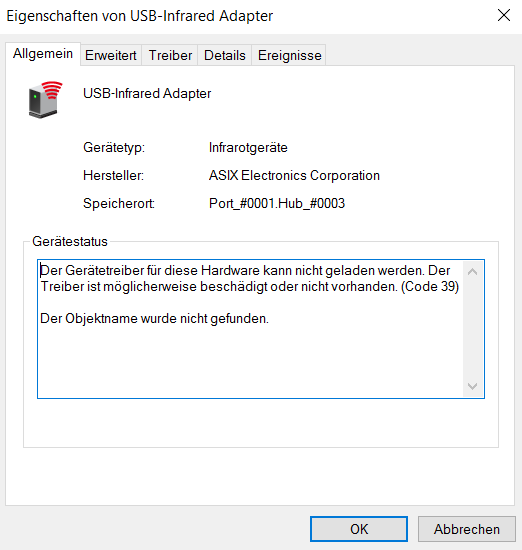The width and height of the screenshot is (522, 550).
Task: Click the Infrarotgeräte device type value
Action: [248, 148]
